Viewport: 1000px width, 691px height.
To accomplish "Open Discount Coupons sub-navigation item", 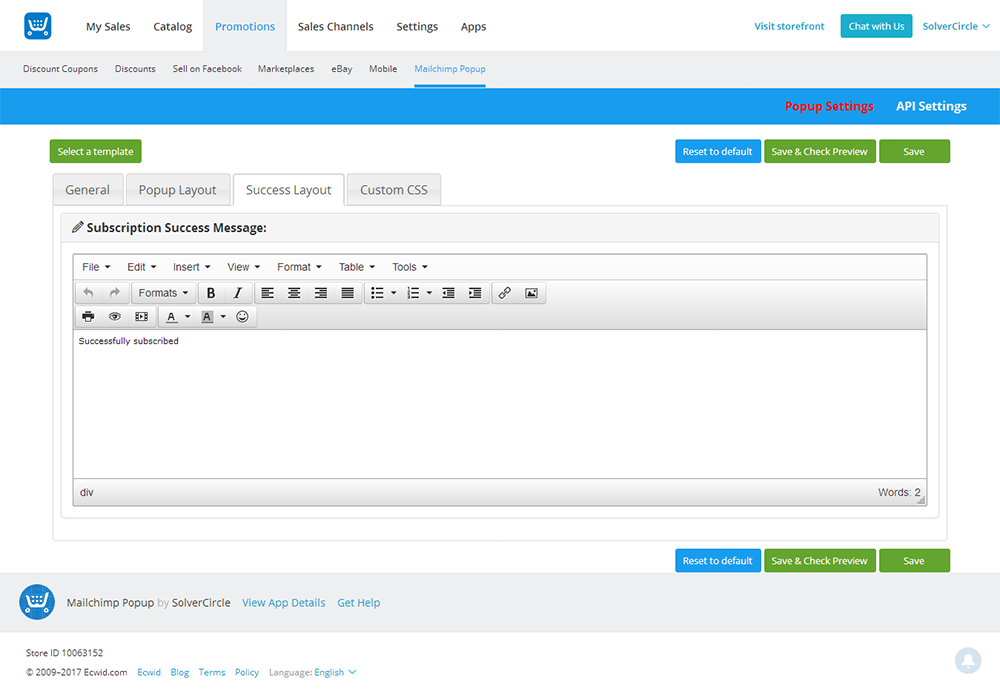I will [x=61, y=68].
